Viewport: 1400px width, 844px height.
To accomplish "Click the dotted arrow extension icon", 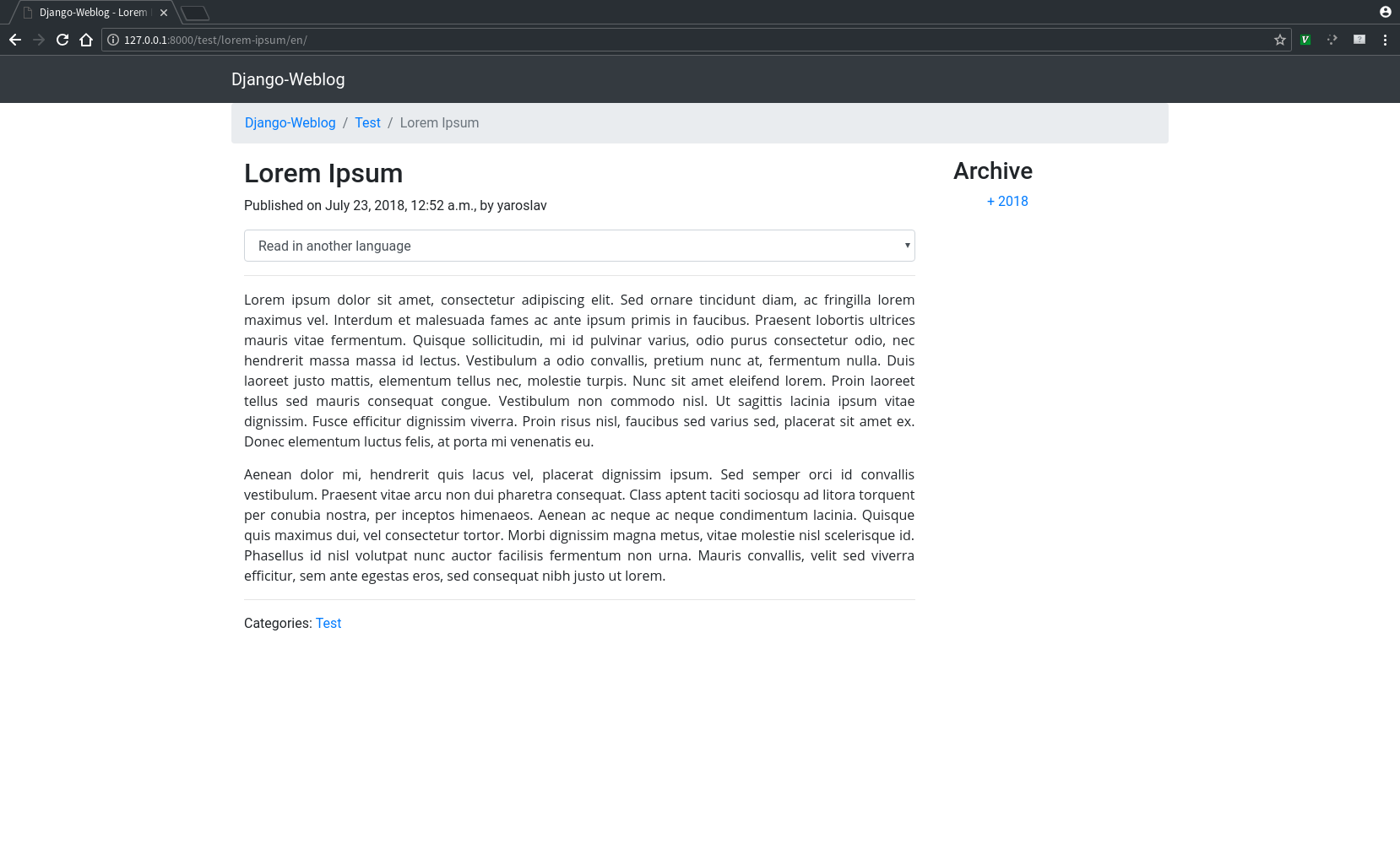I will [x=1332, y=40].
